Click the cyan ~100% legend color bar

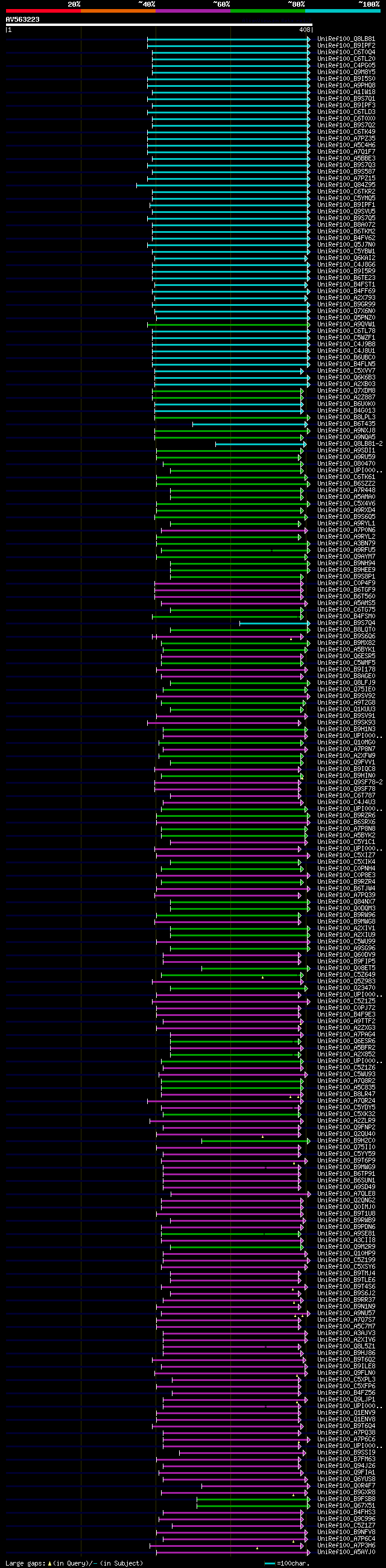tap(343, 11)
